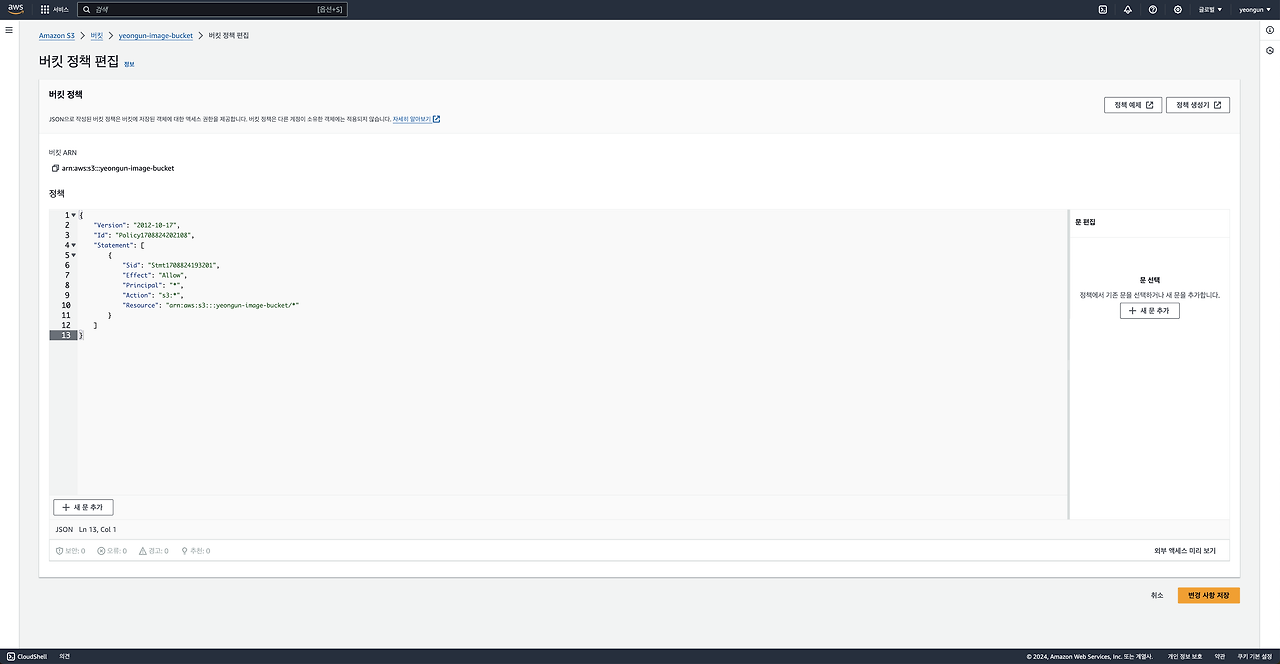Save changes with 변경 사항 저장

click(1209, 595)
